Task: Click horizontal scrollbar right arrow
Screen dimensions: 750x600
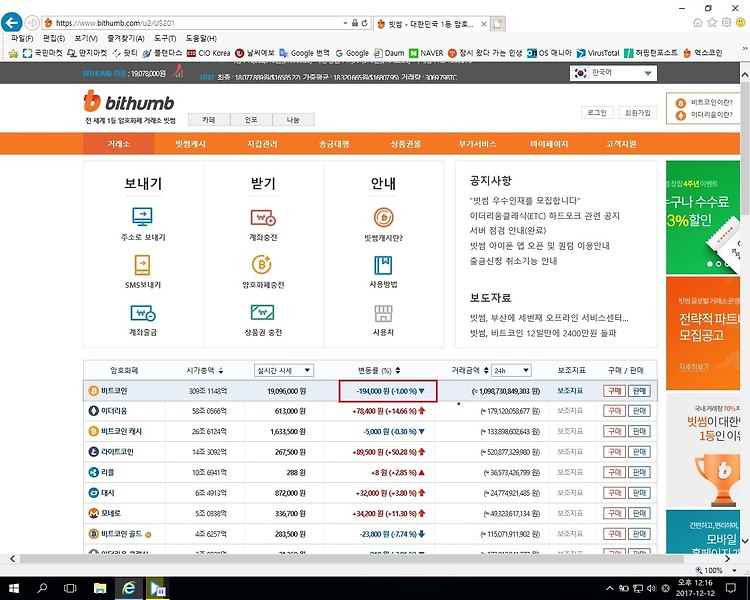Action: coord(727,558)
